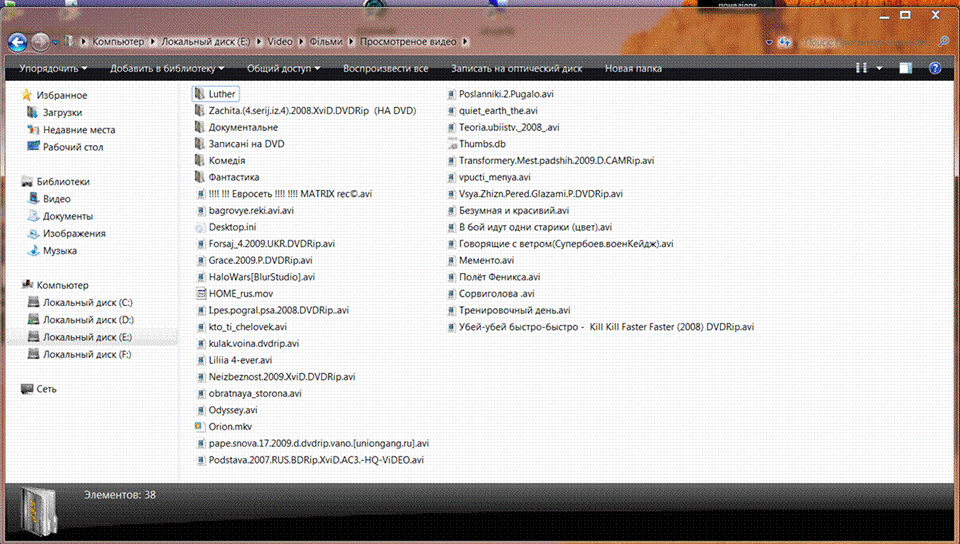Select Локальный диск (E:) breadcrumb segment

tap(205, 42)
